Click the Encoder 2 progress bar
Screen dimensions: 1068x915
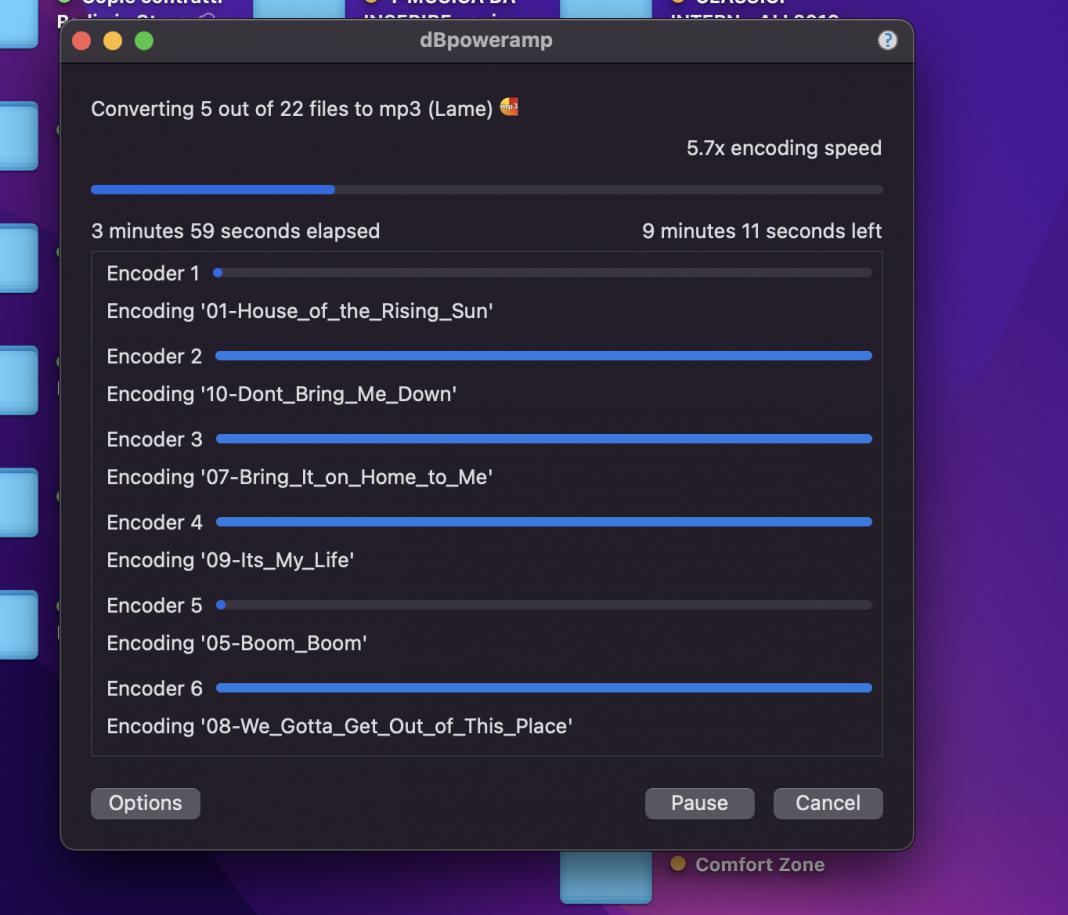[x=543, y=356]
